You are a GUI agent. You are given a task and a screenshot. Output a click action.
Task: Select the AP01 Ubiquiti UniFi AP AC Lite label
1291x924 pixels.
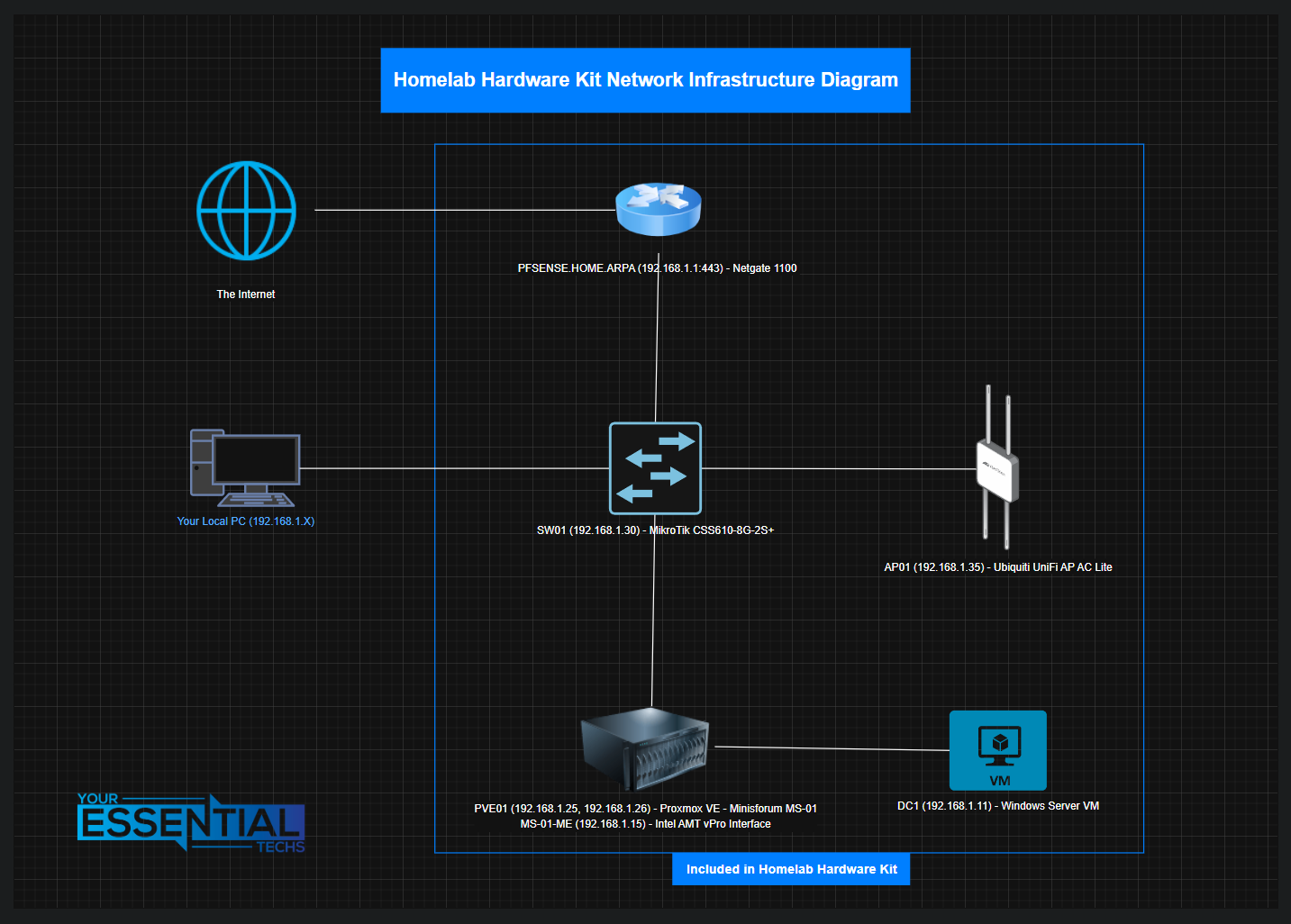tap(998, 567)
